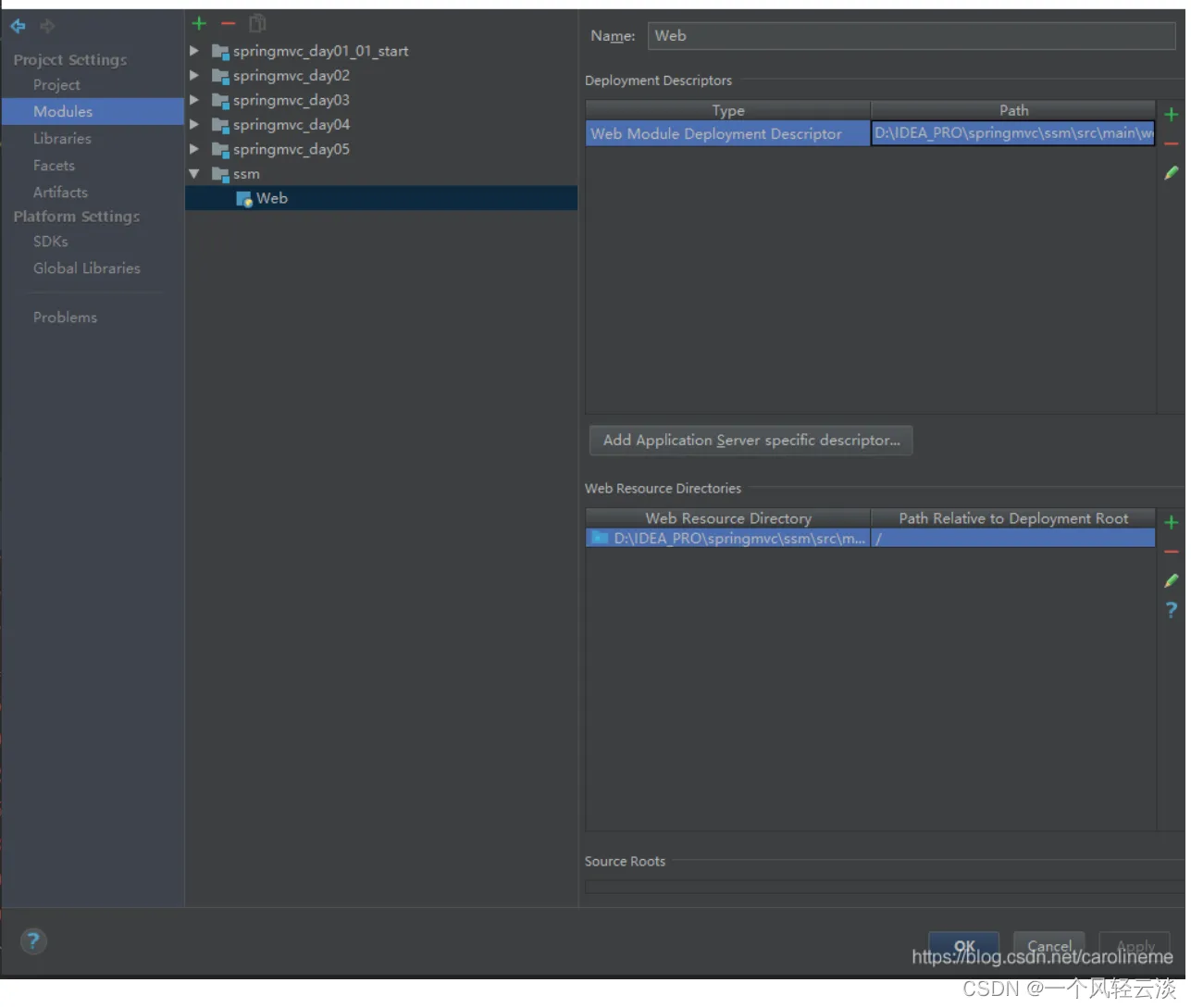Click the '/' relative path cell
Image resolution: width=1191 pixels, height=1008 pixels.
click(1013, 539)
